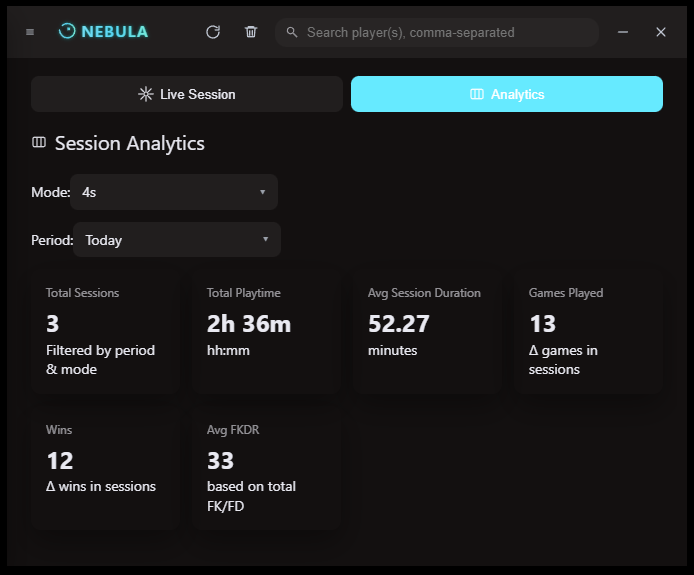Click the Session Analytics heading icon

(39, 143)
